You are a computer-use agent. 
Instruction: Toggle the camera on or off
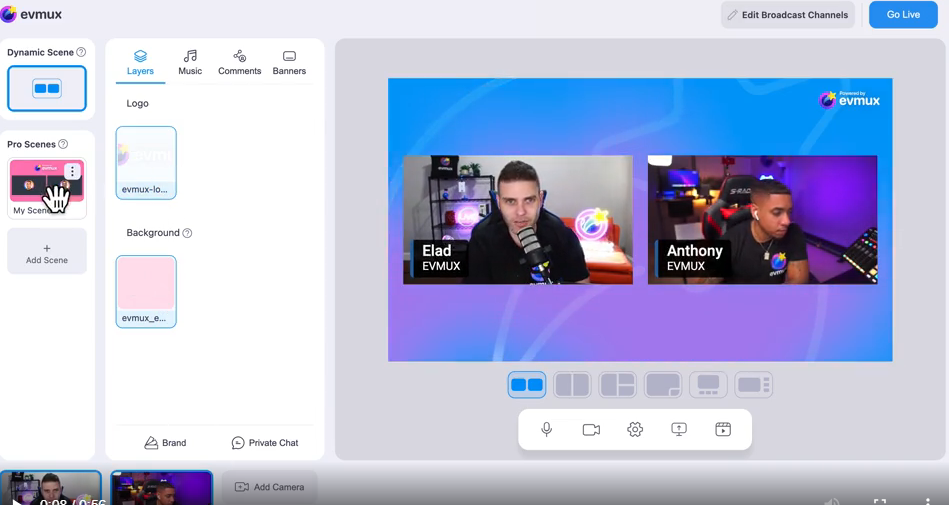click(591, 429)
